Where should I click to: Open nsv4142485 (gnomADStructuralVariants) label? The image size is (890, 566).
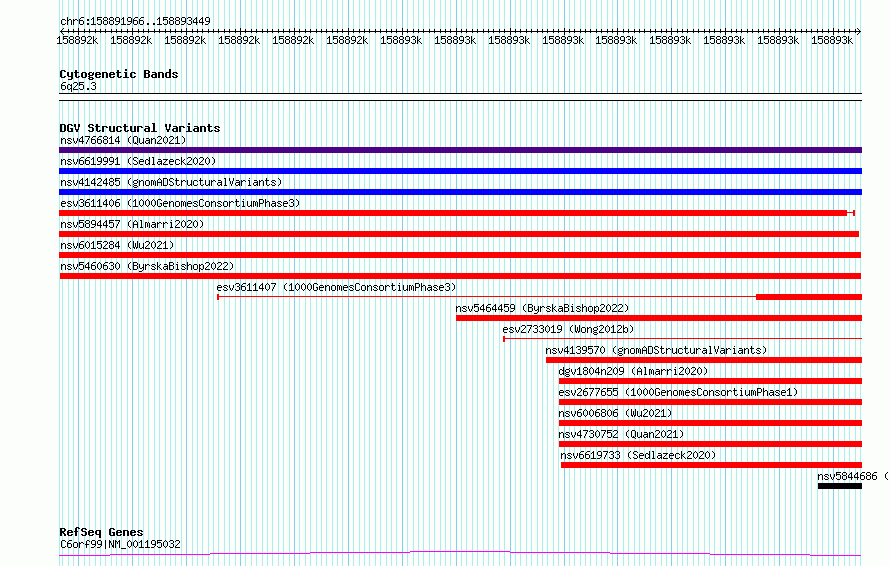(171, 182)
